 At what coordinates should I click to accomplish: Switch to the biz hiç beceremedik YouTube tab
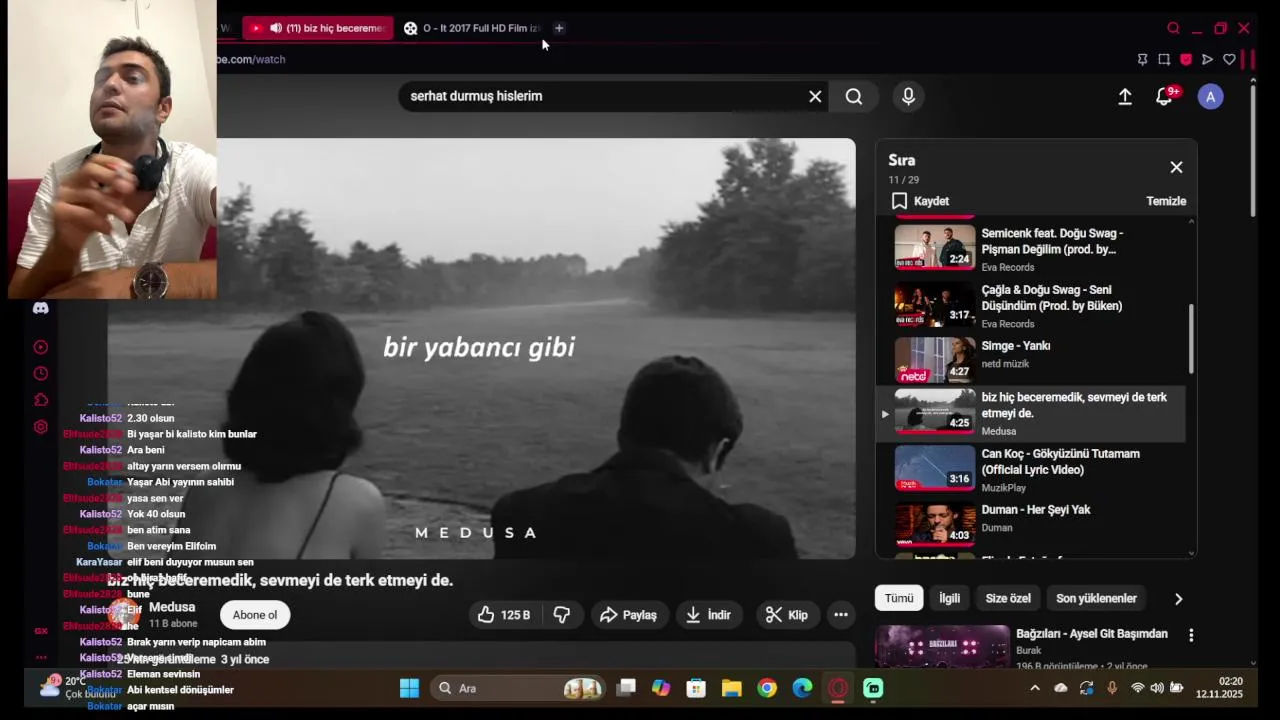coord(318,28)
